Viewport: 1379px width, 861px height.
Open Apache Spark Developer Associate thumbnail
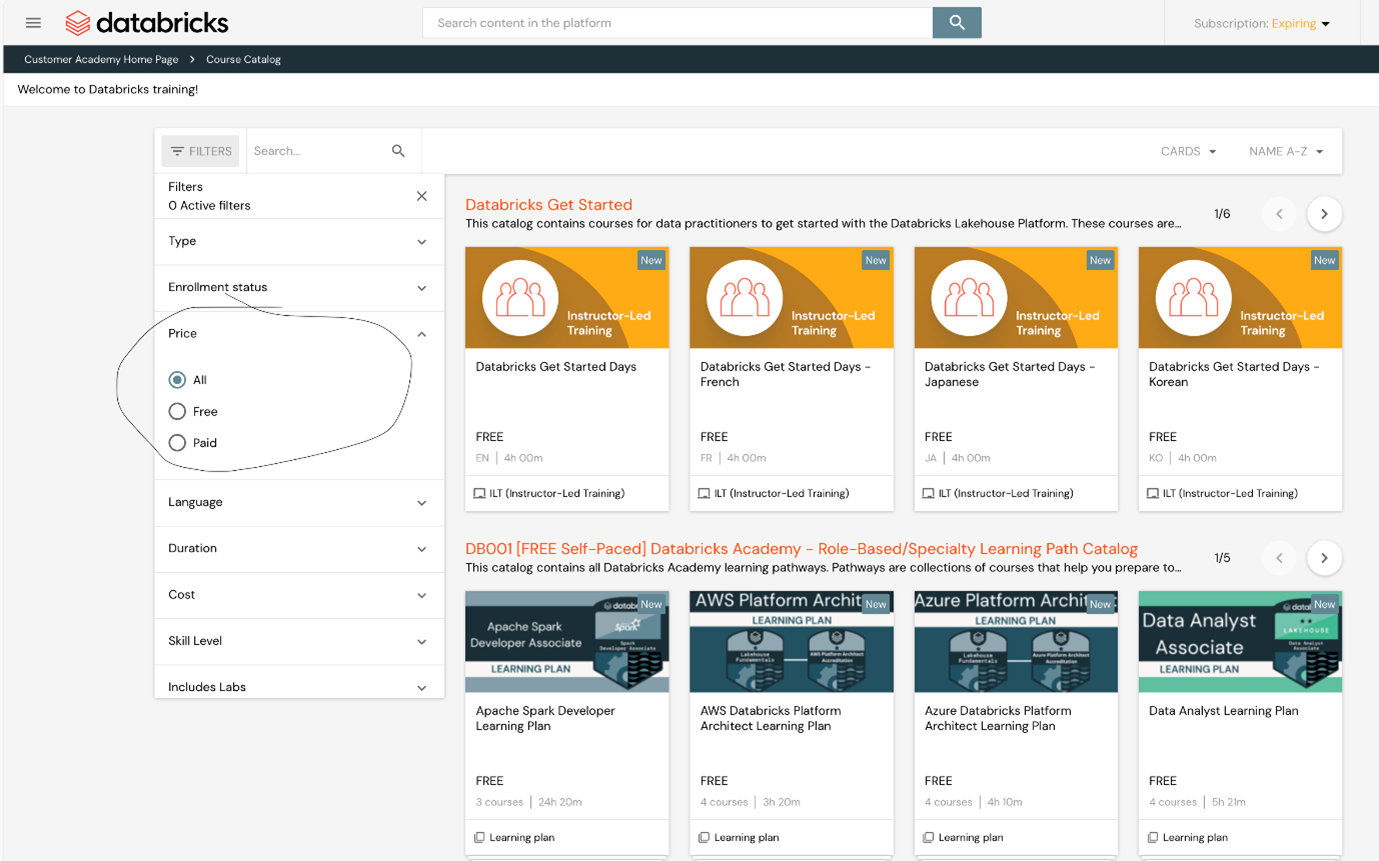[567, 642]
